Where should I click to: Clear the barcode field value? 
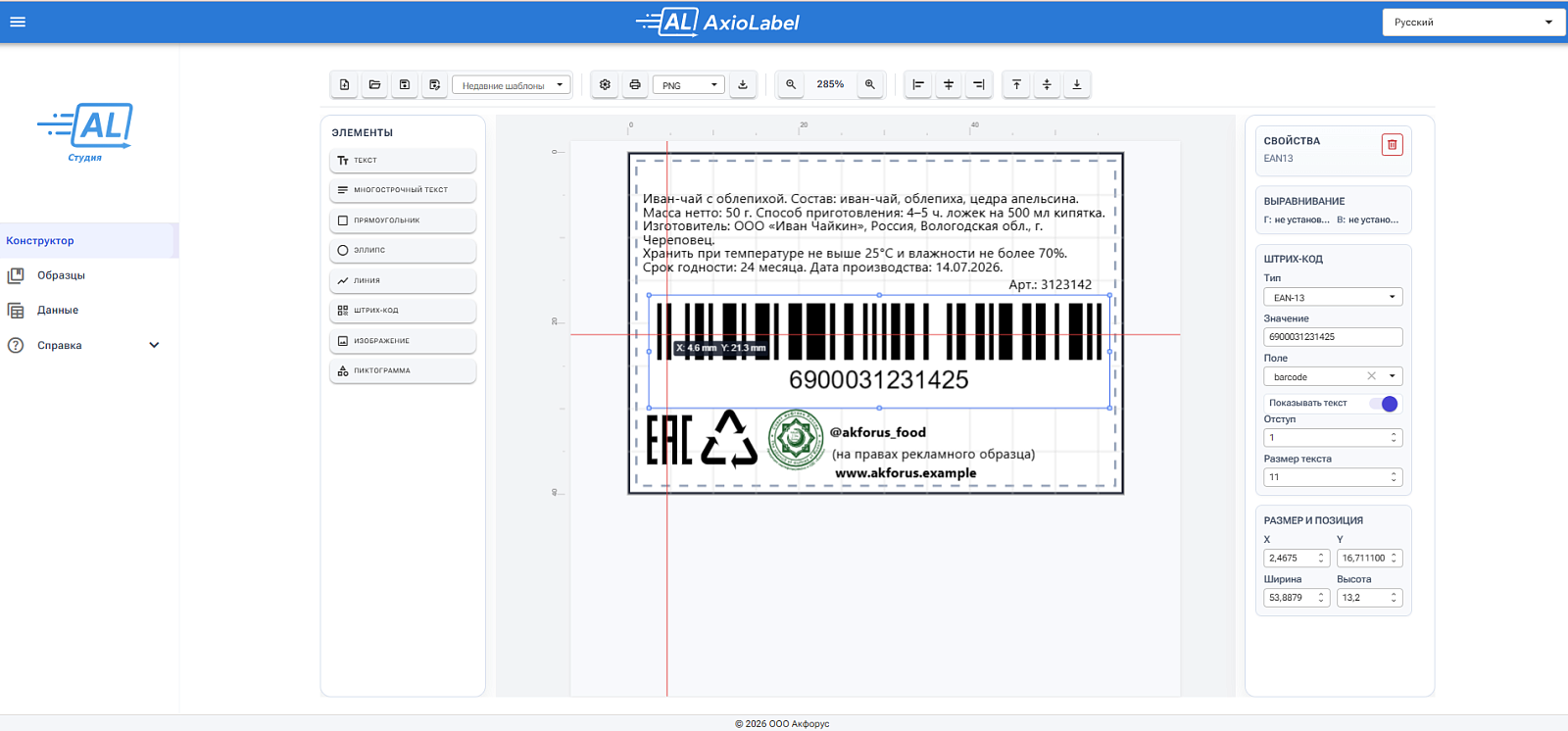1371,376
